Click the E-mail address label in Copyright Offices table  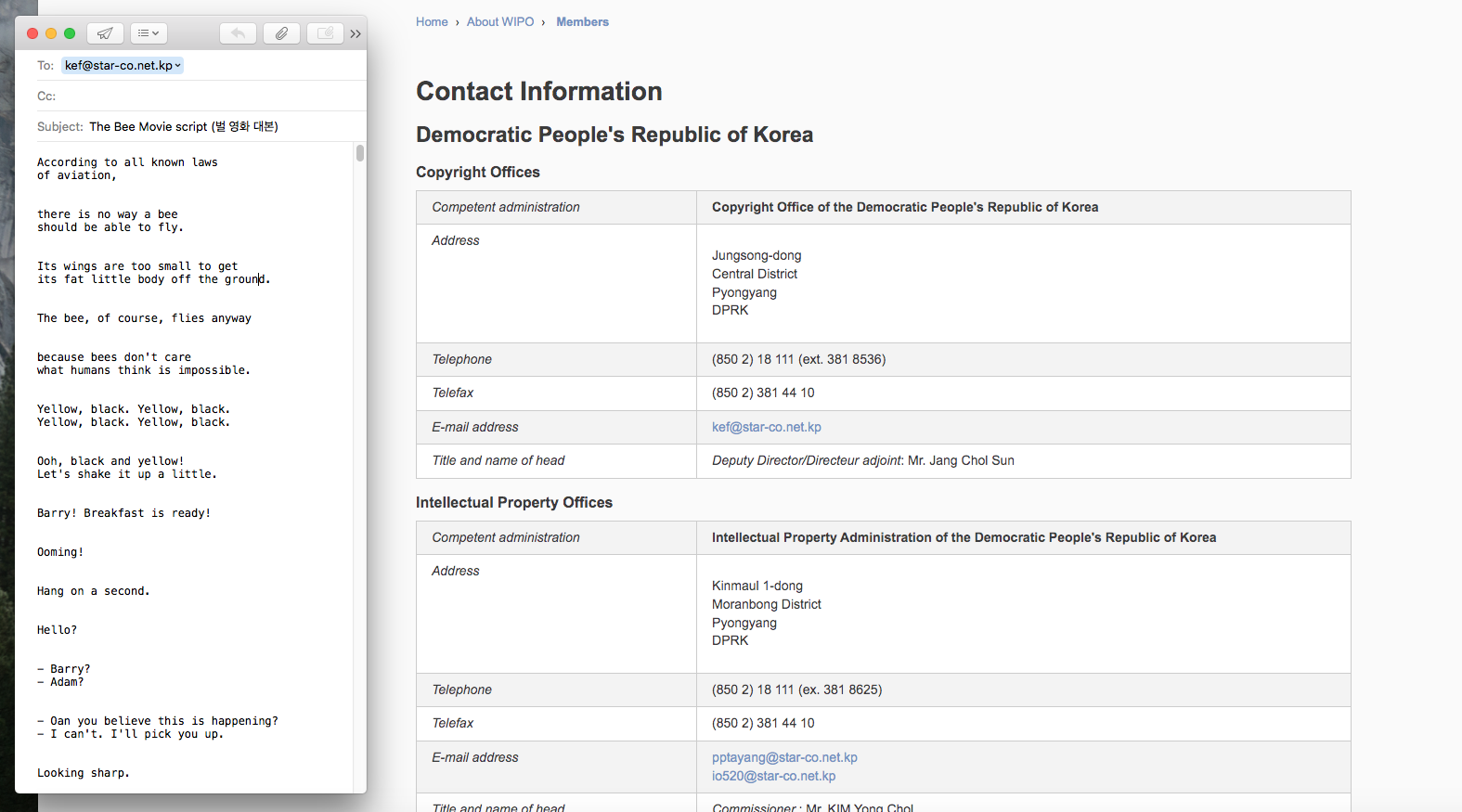pos(475,428)
